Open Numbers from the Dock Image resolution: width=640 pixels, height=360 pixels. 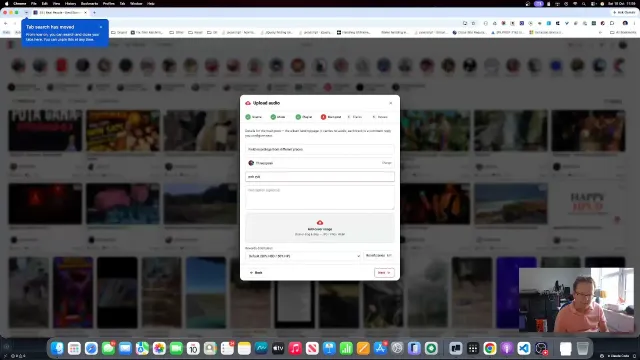point(346,348)
